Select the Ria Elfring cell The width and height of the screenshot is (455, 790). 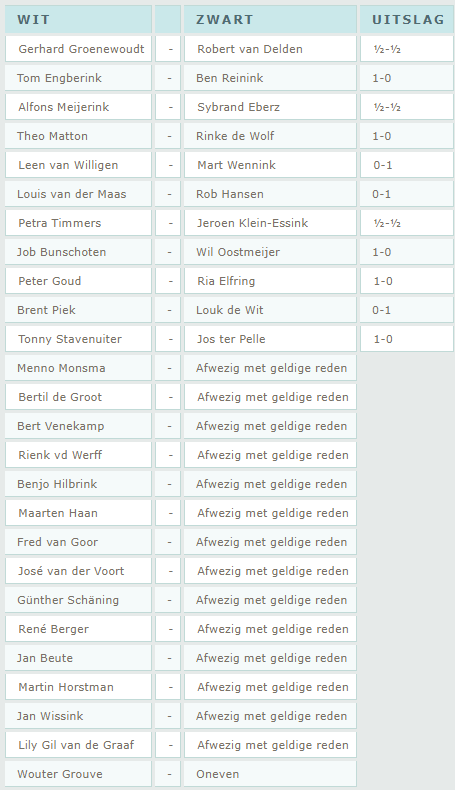(270, 281)
